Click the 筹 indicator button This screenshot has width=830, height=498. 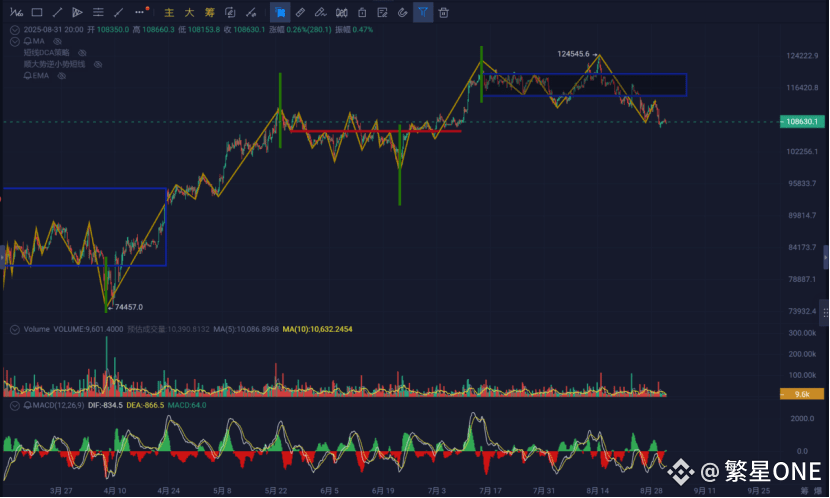click(x=210, y=12)
